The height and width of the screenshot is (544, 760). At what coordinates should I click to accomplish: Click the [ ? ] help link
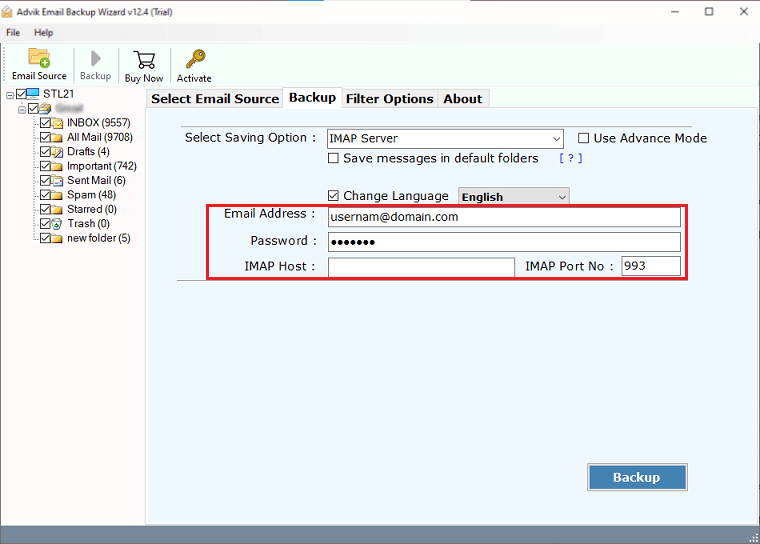570,158
